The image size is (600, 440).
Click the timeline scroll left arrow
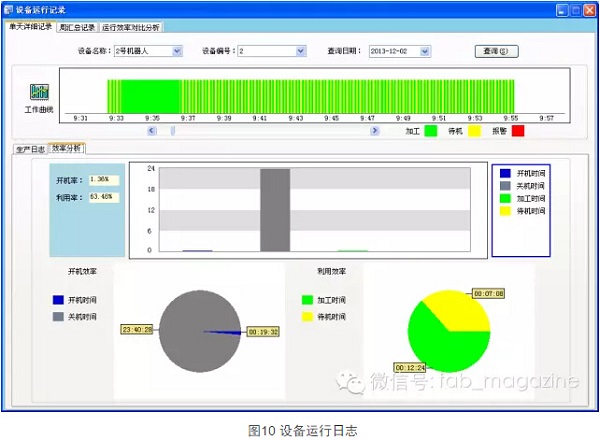coord(151,130)
